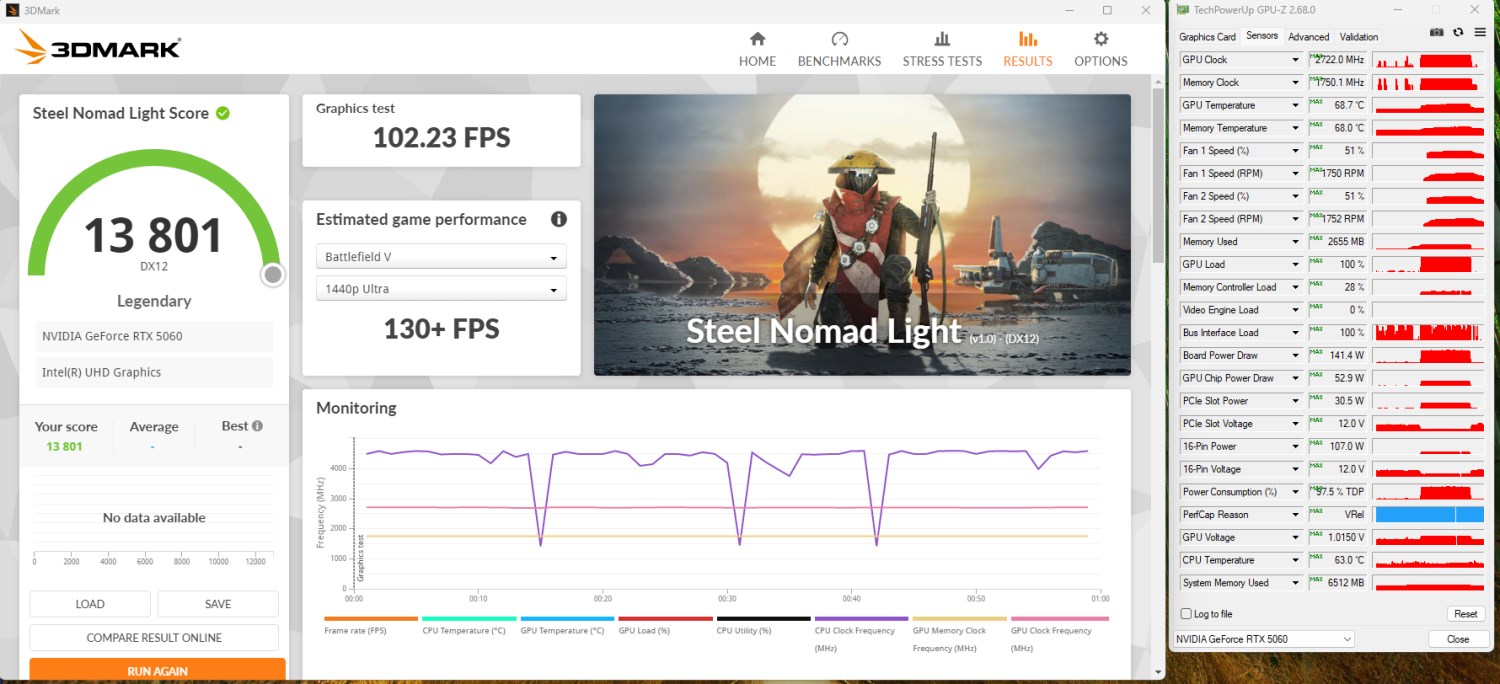Open OPTIONS via the gear icon
1500x684 pixels.
(x=1101, y=49)
